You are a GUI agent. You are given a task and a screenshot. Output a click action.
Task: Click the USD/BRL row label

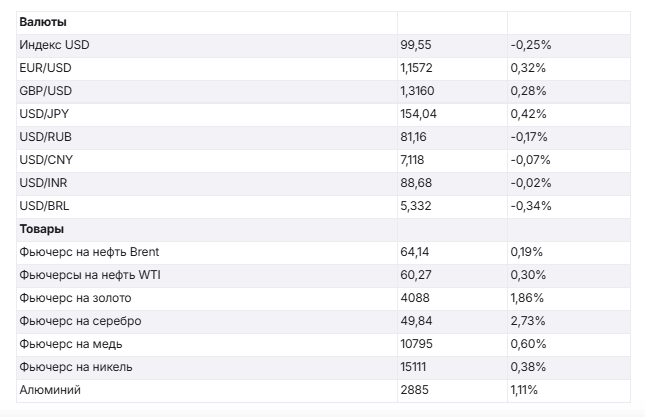44,206
